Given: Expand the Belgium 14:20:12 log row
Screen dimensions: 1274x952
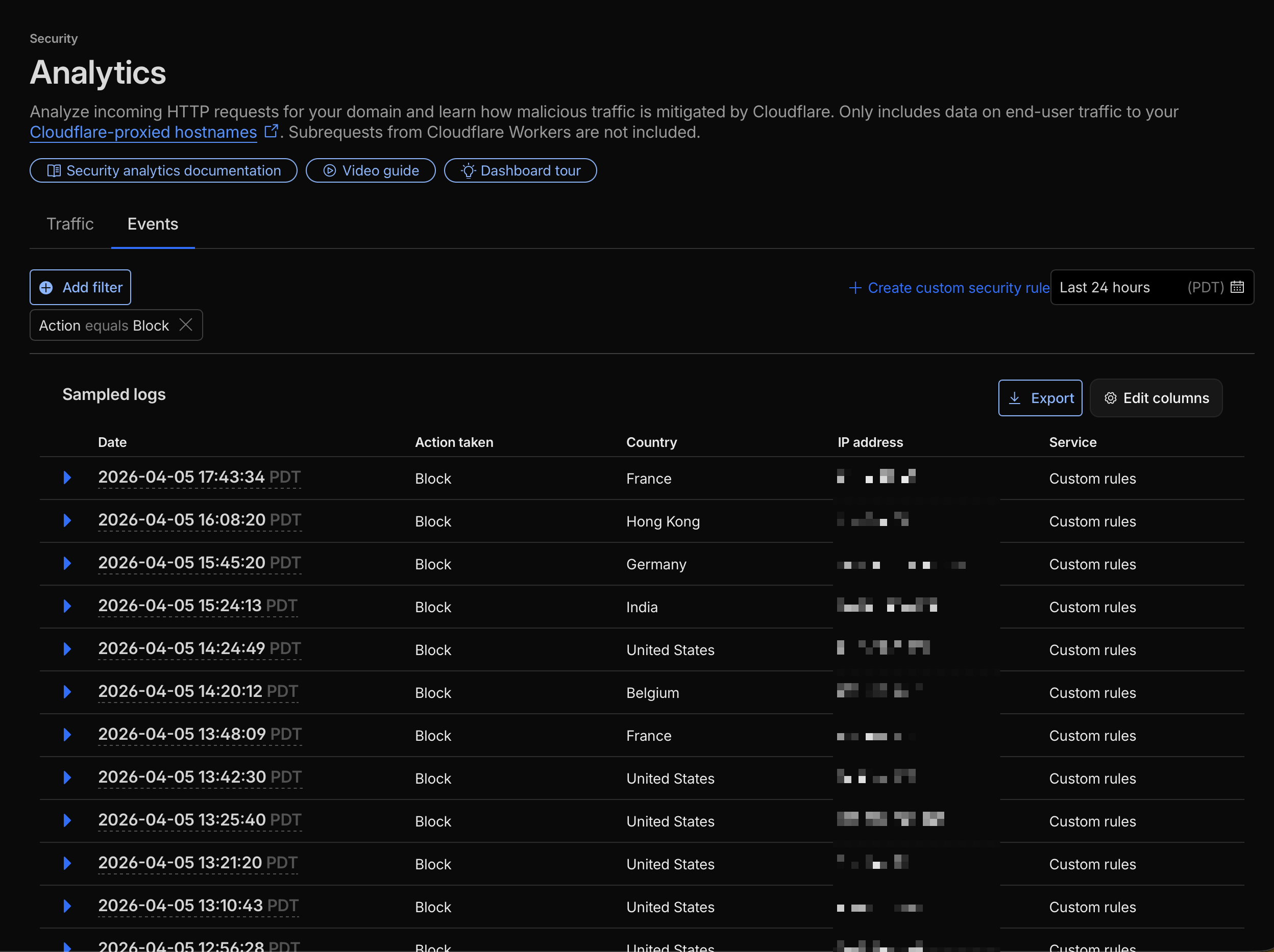Looking at the screenshot, I should (67, 692).
